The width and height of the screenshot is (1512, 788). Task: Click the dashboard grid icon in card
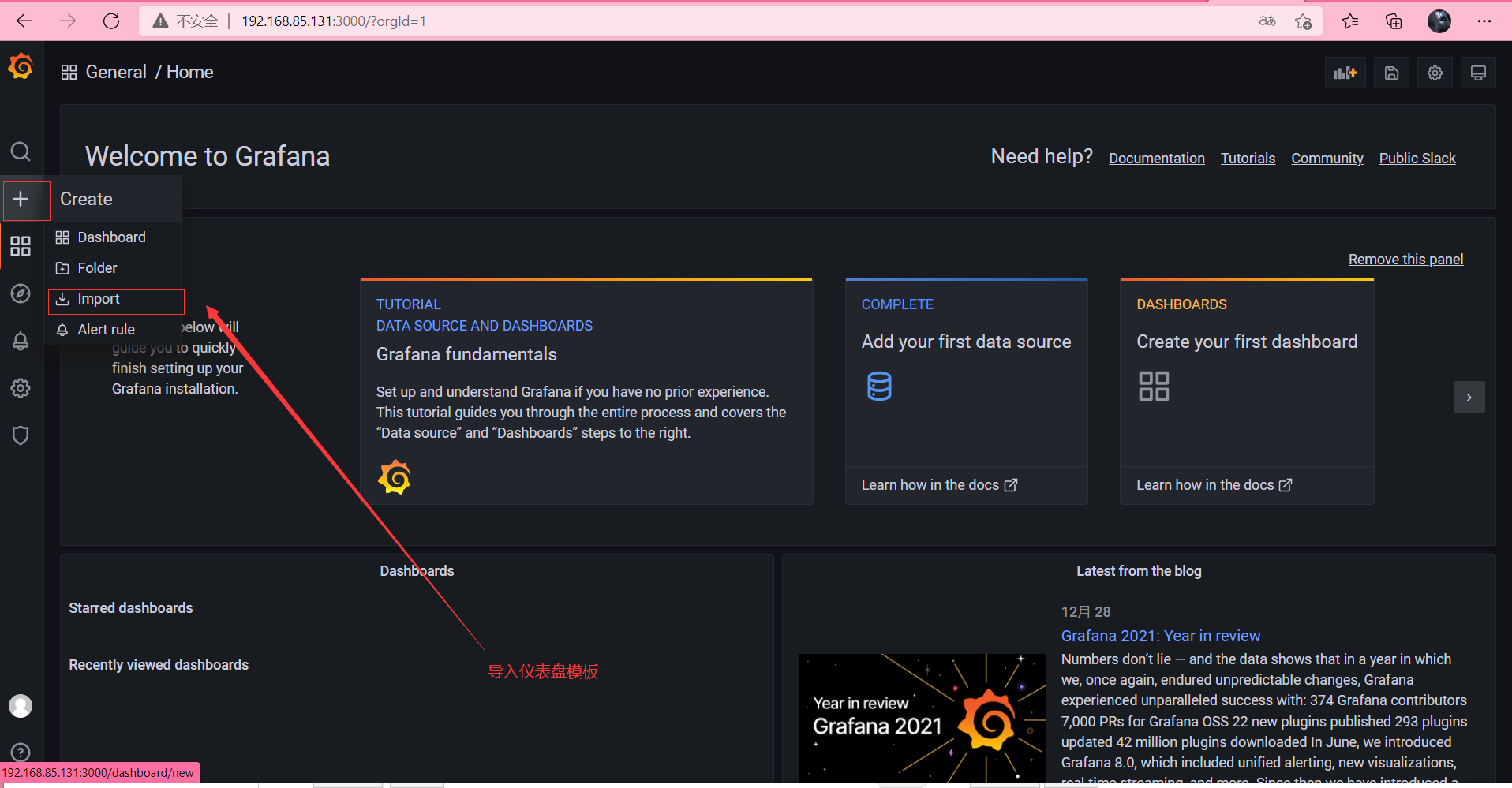tap(1154, 386)
